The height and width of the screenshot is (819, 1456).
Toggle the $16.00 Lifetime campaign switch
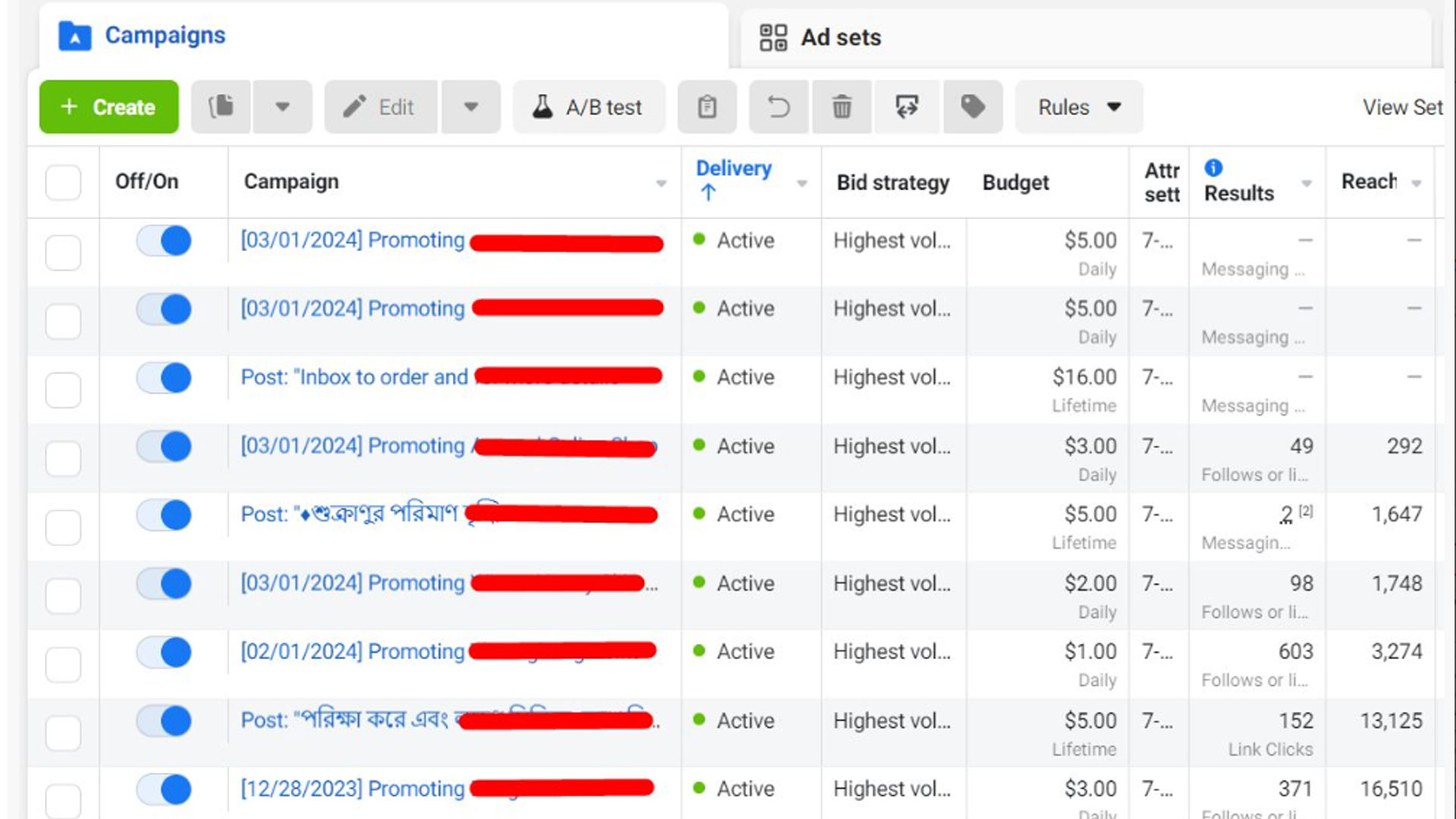[x=164, y=378]
